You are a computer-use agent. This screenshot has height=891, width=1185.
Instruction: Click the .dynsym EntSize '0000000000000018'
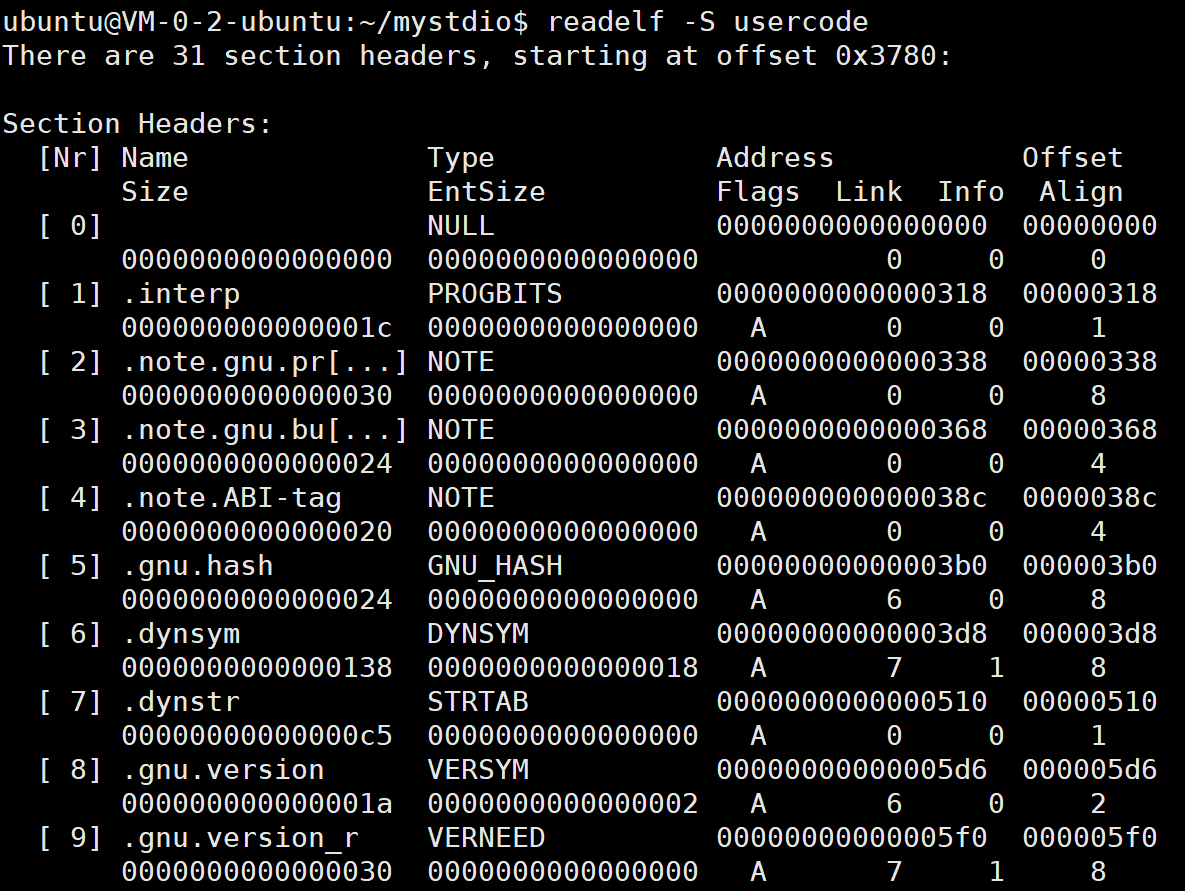tap(562, 667)
